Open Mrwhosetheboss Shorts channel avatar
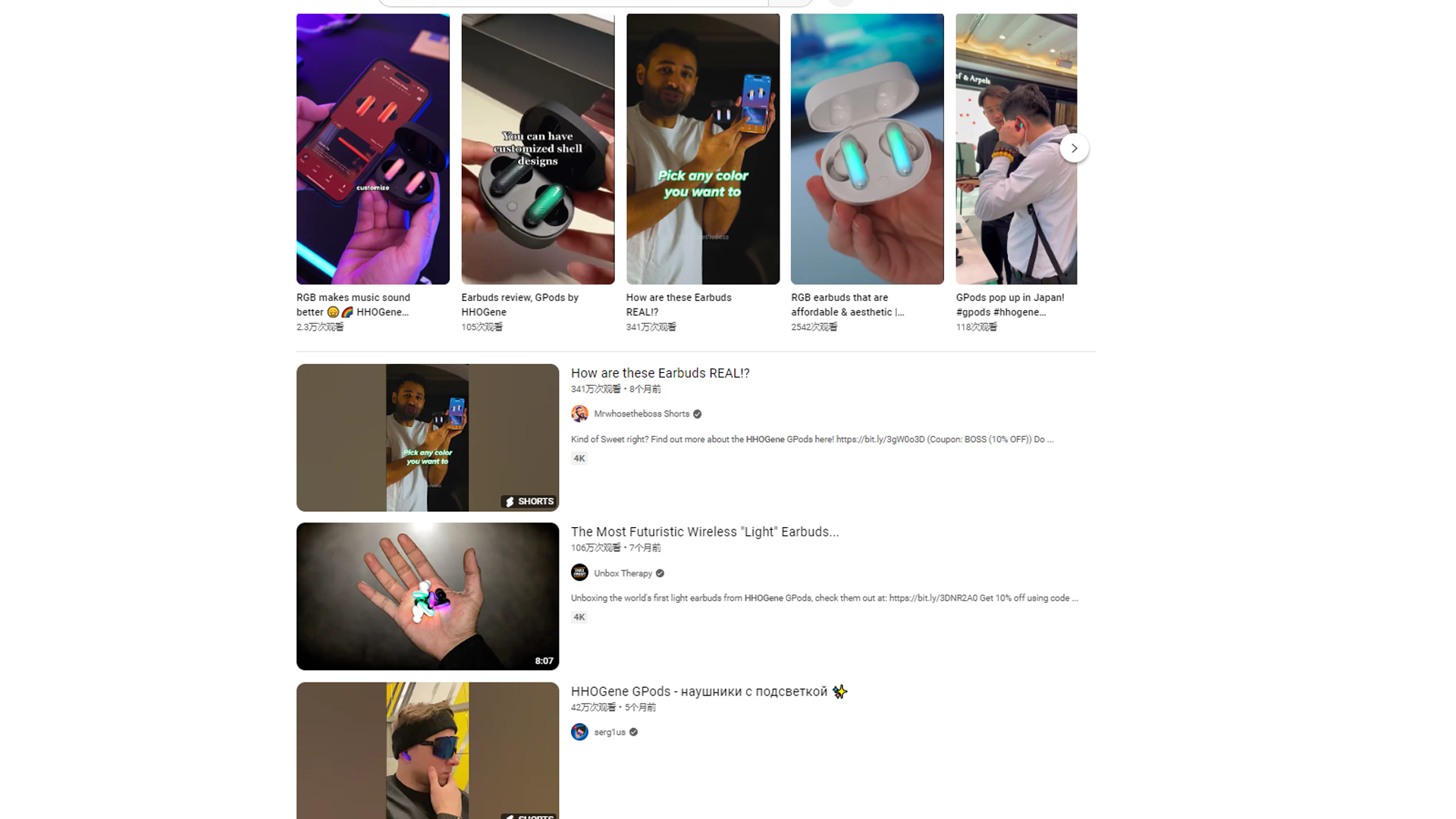This screenshot has width=1456, height=819. tap(579, 414)
